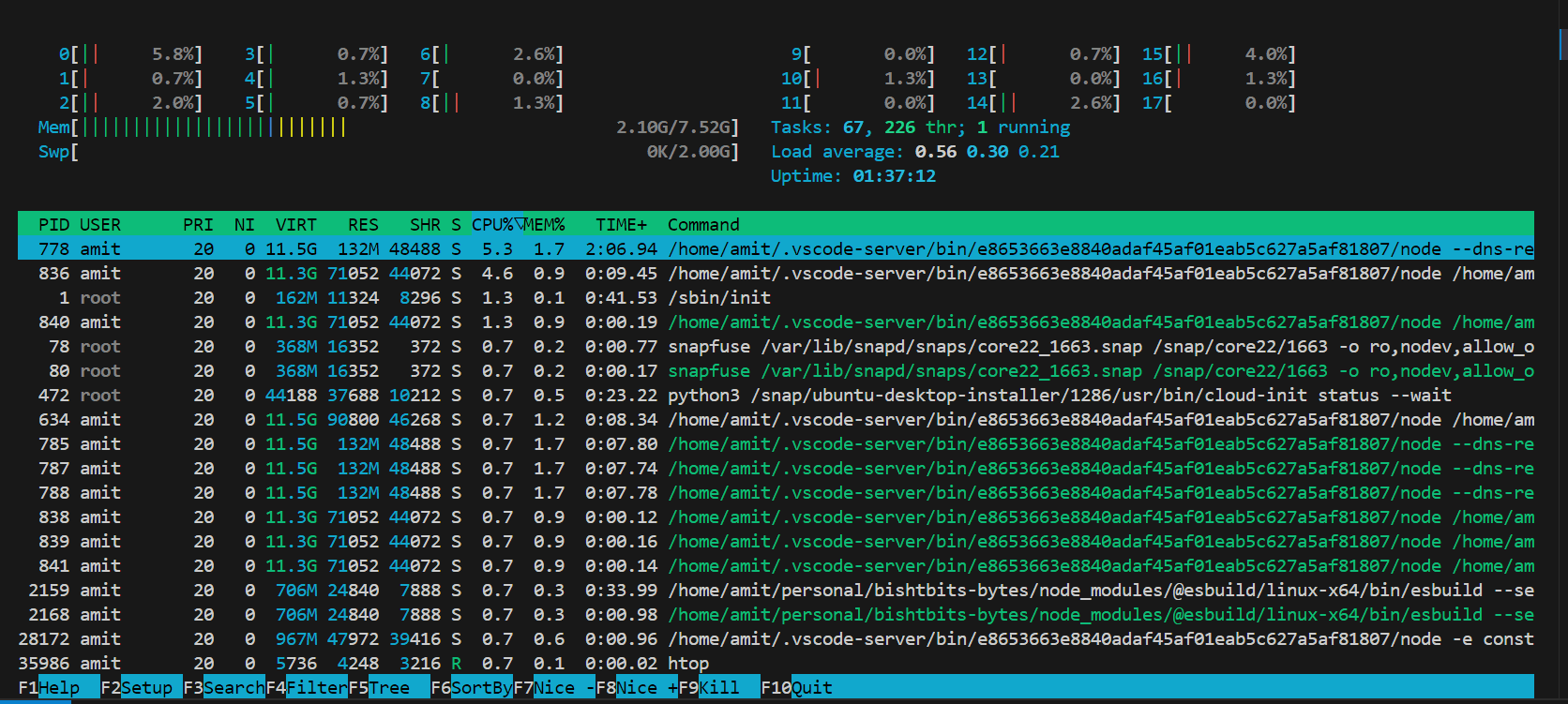Screen dimensions: 1568x704
Task: Click the Swp usage meter
Action: pos(388,151)
